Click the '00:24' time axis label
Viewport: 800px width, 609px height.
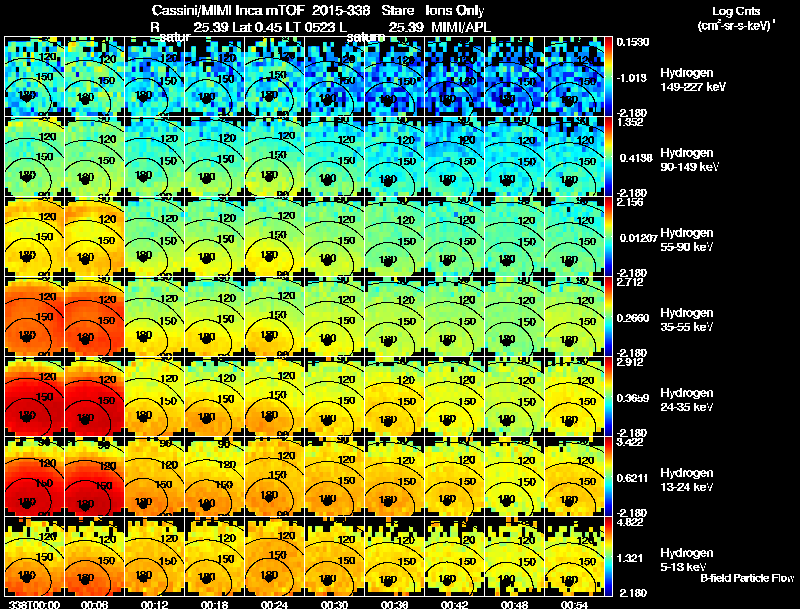[274, 604]
